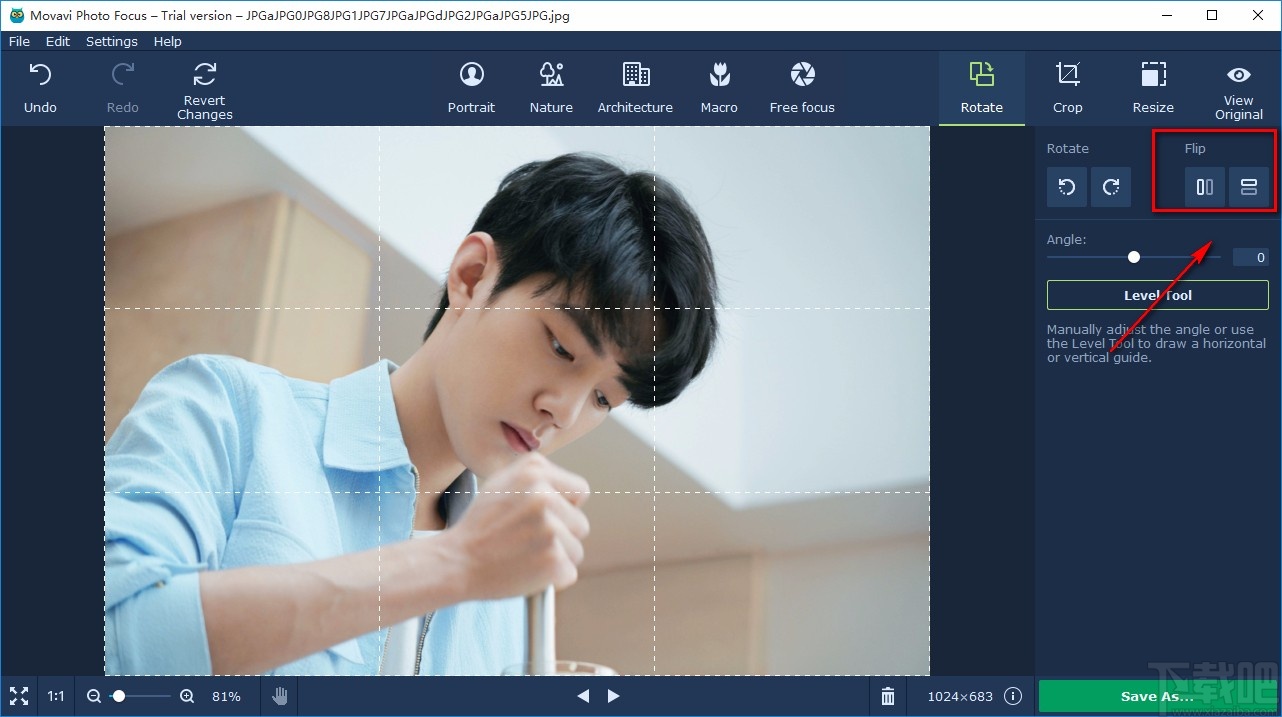
Task: Flip the photo horizontally
Action: point(1204,187)
